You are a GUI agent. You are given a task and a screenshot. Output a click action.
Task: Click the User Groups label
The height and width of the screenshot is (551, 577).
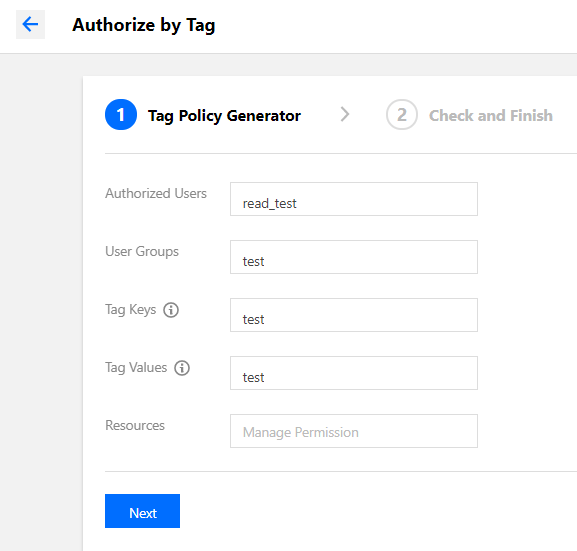[x=142, y=252]
